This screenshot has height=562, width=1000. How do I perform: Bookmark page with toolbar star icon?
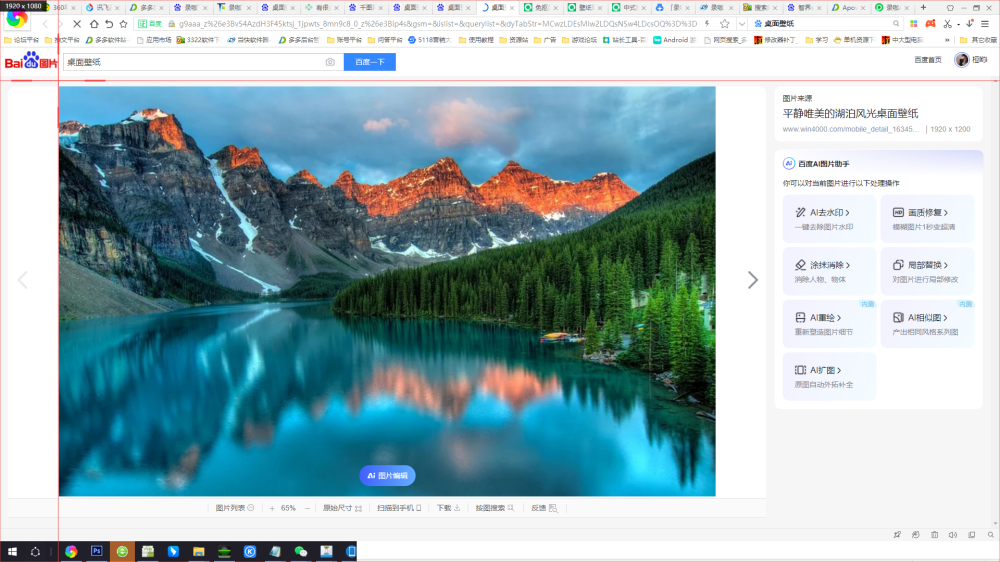pyautogui.click(x=124, y=24)
